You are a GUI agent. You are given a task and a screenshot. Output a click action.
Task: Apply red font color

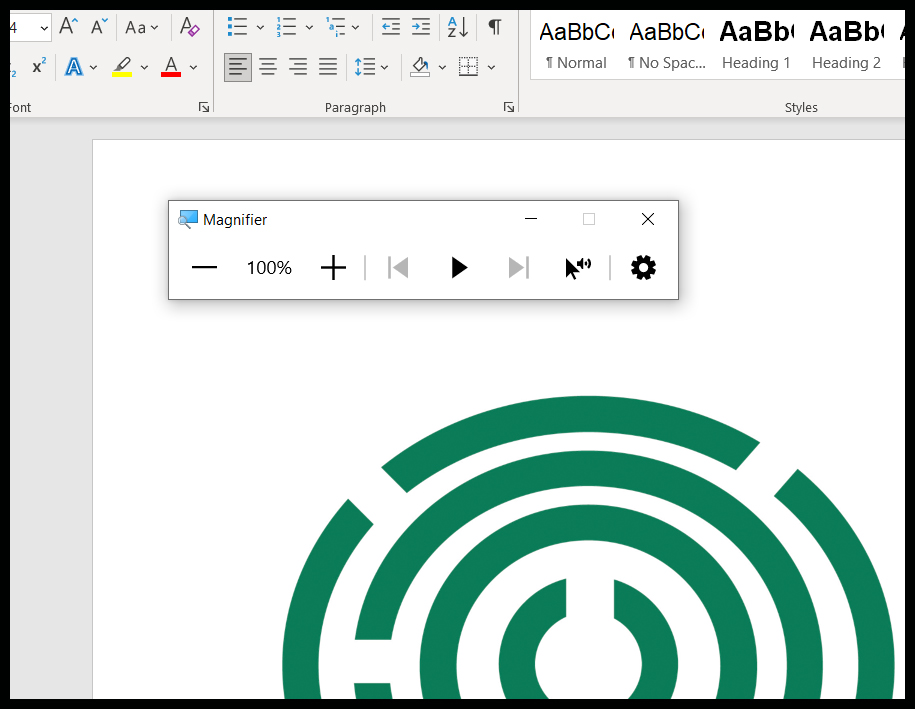click(171, 67)
